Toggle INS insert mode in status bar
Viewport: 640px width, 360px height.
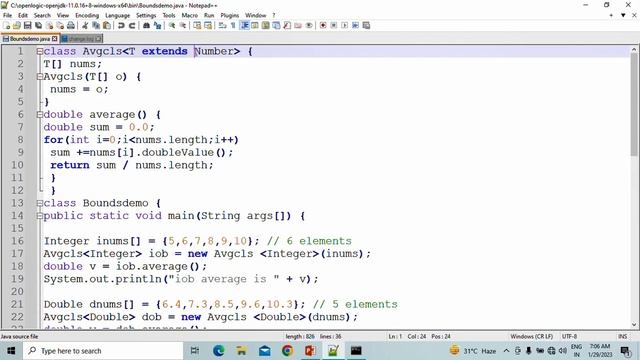[x=622, y=336]
